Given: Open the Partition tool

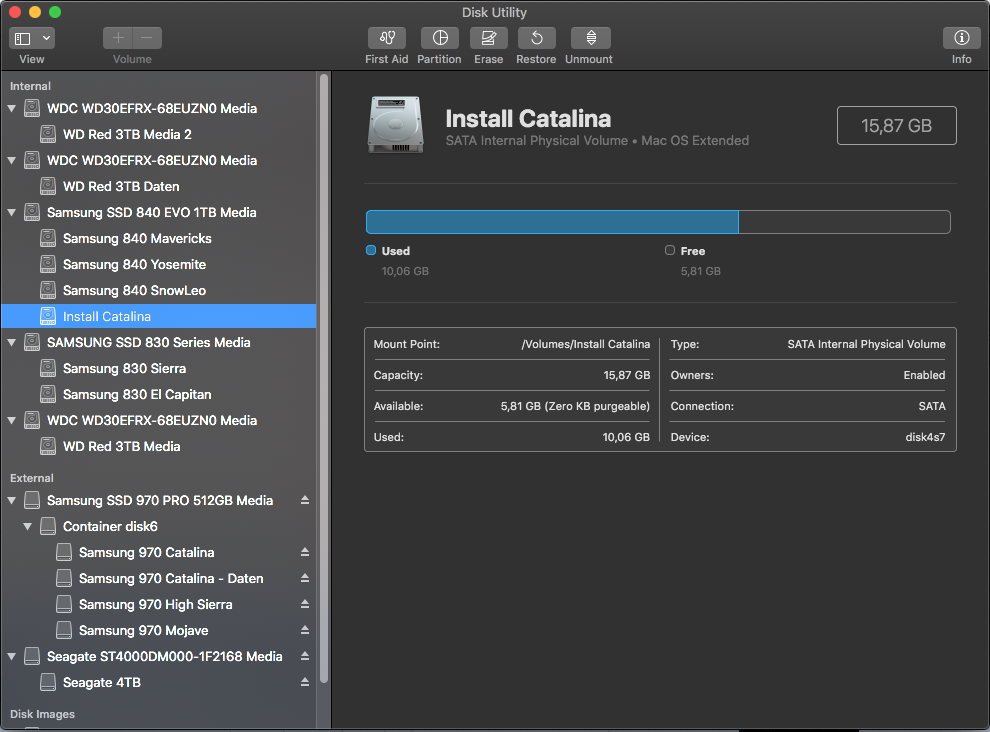Looking at the screenshot, I should [440, 38].
